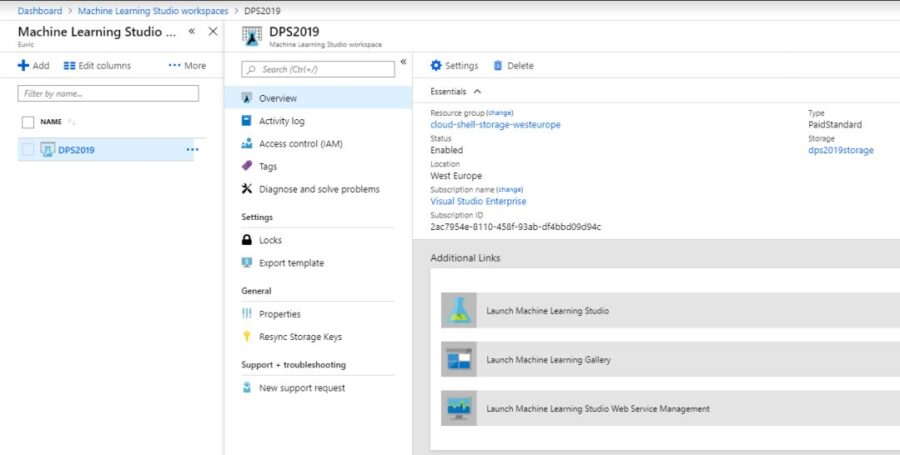This screenshot has height=455, width=900.
Task: Open the dps2019storage storage link
Action: pyautogui.click(x=841, y=150)
